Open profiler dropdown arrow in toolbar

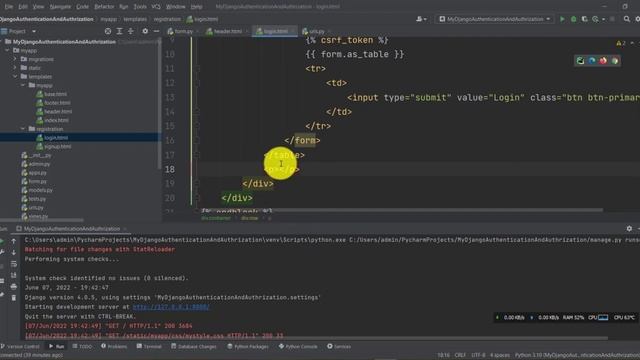coord(603,19)
